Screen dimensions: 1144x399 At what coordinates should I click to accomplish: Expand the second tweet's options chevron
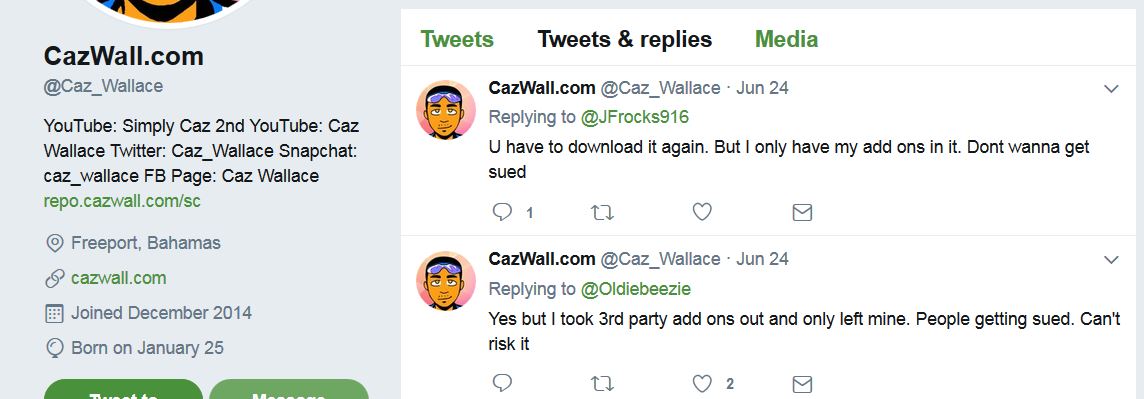(x=1111, y=260)
